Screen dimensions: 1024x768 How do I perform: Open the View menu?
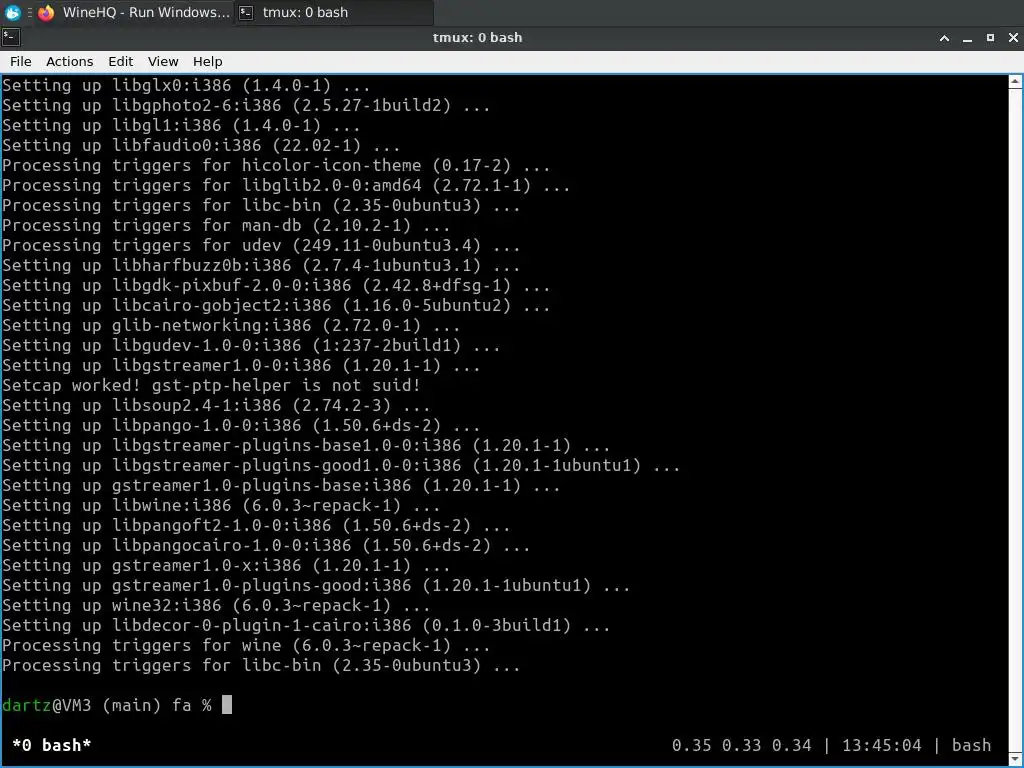(x=163, y=61)
